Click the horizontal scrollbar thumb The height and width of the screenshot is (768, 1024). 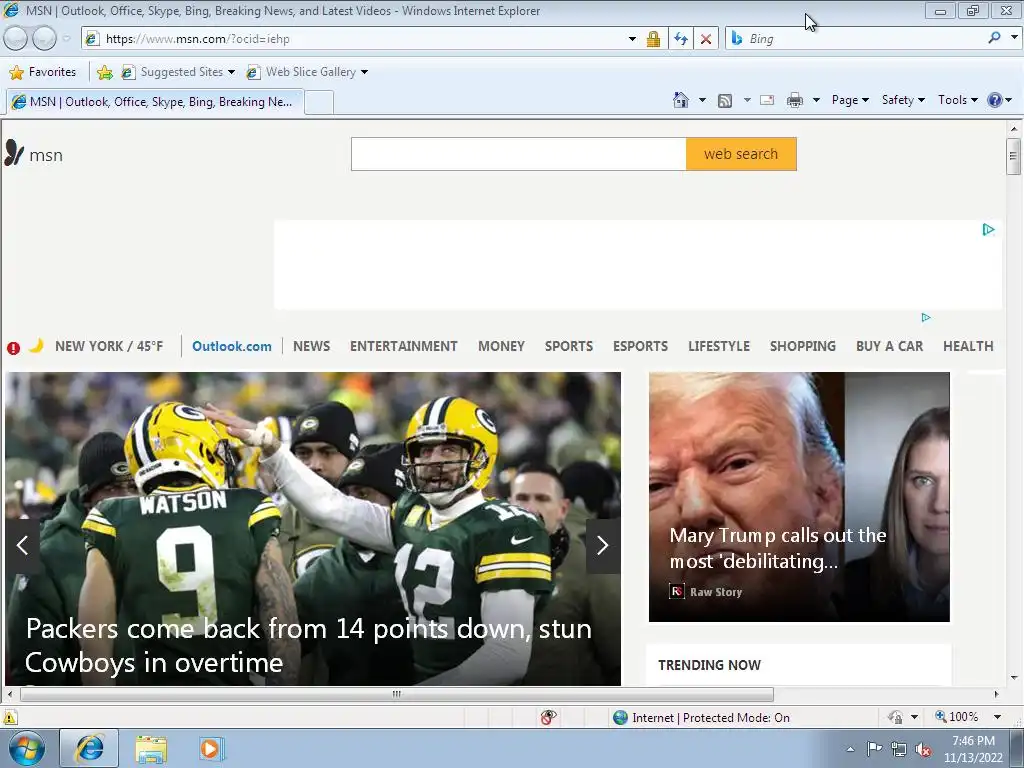tap(397, 694)
